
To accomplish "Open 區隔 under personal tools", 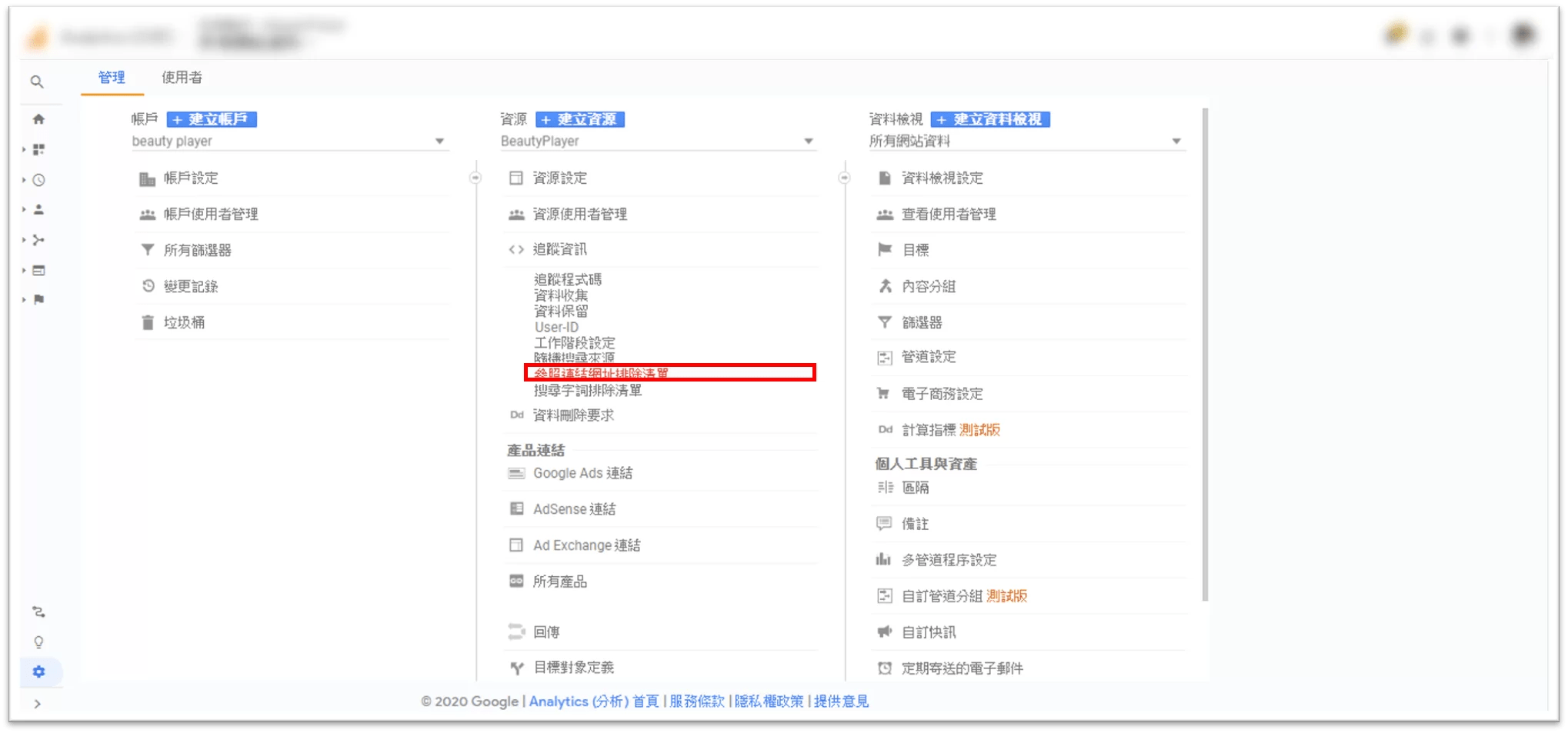I will pos(915,488).
